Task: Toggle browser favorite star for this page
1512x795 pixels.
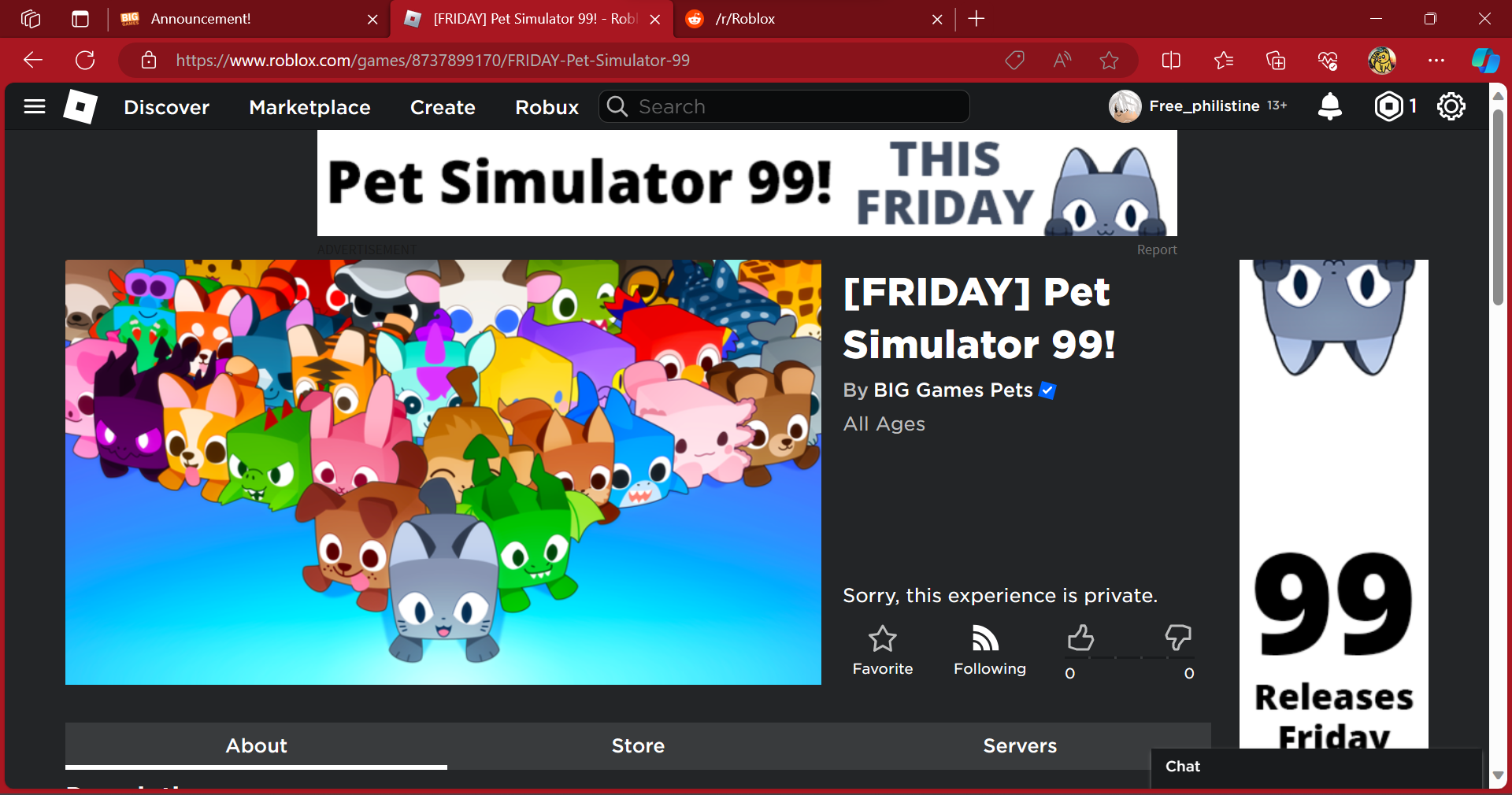Action: click(1109, 61)
